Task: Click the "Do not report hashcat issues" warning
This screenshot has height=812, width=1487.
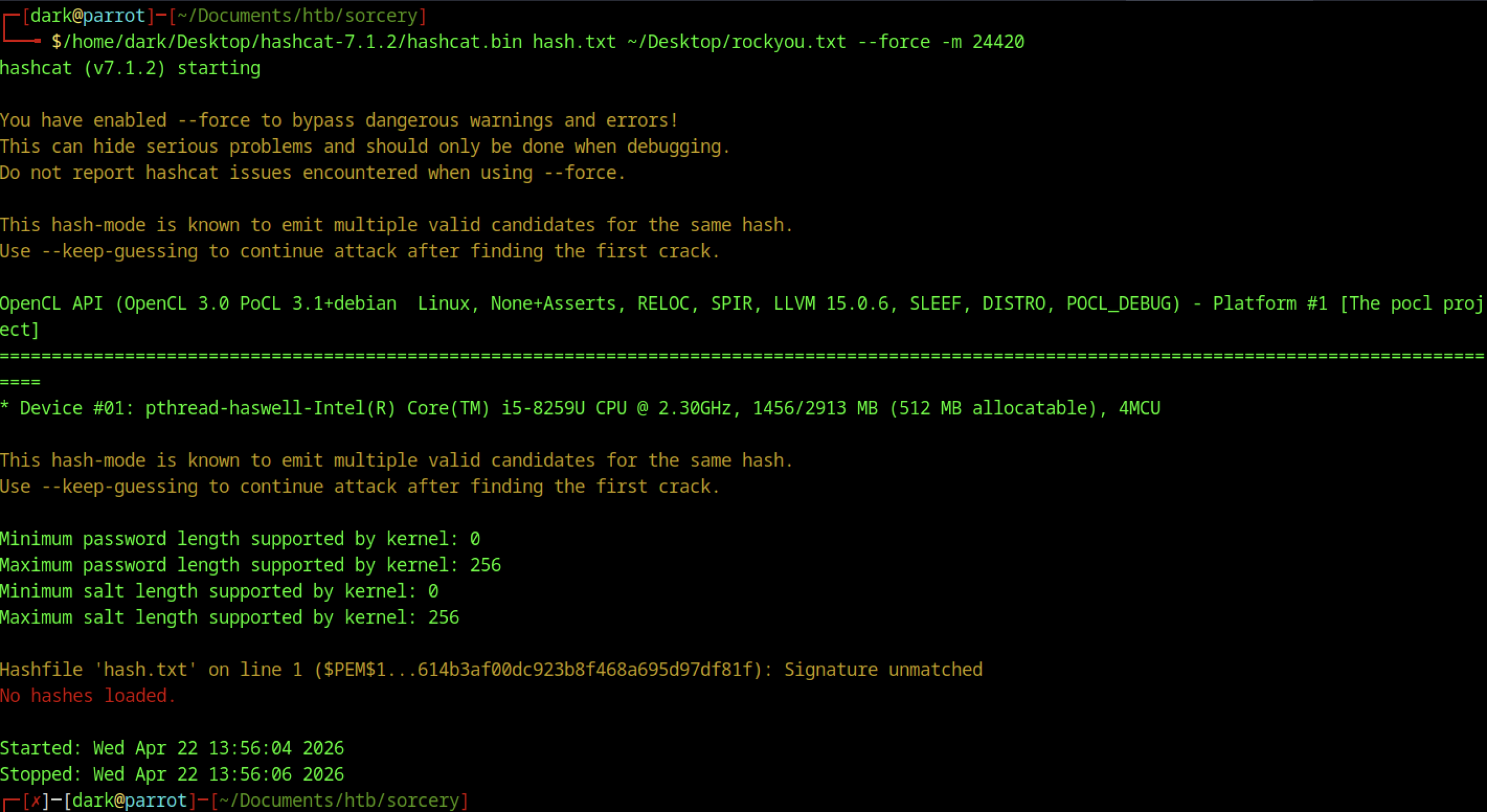Action: 313,173
